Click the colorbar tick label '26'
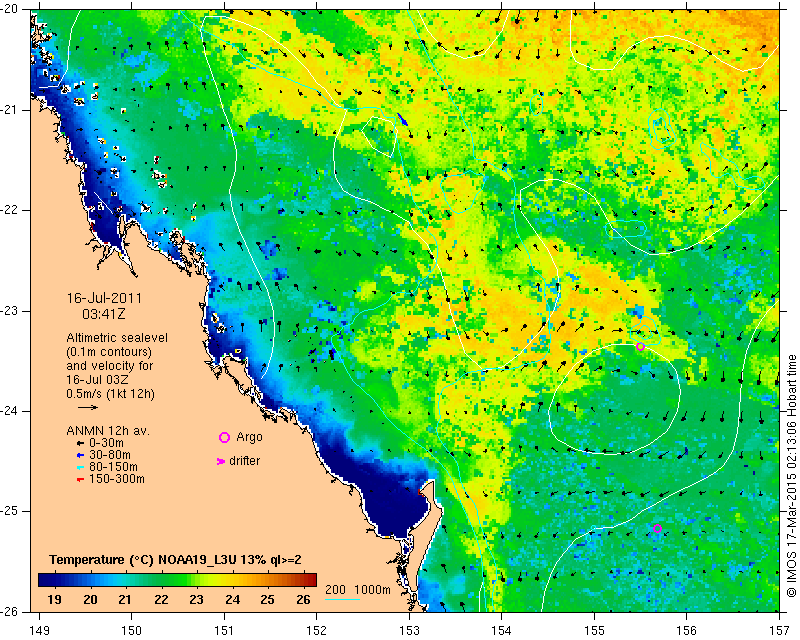This screenshot has width=800, height=640. pos(303,599)
